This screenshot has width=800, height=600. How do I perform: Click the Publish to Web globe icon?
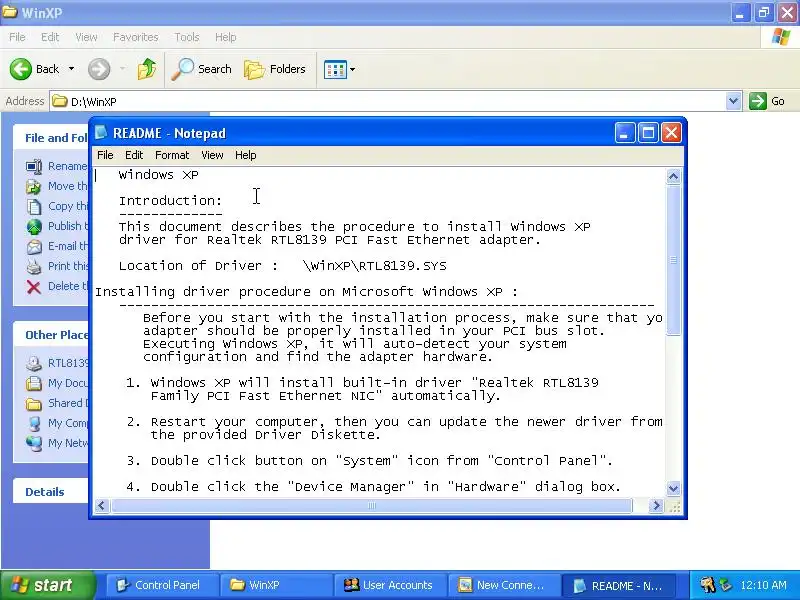pyautogui.click(x=34, y=226)
